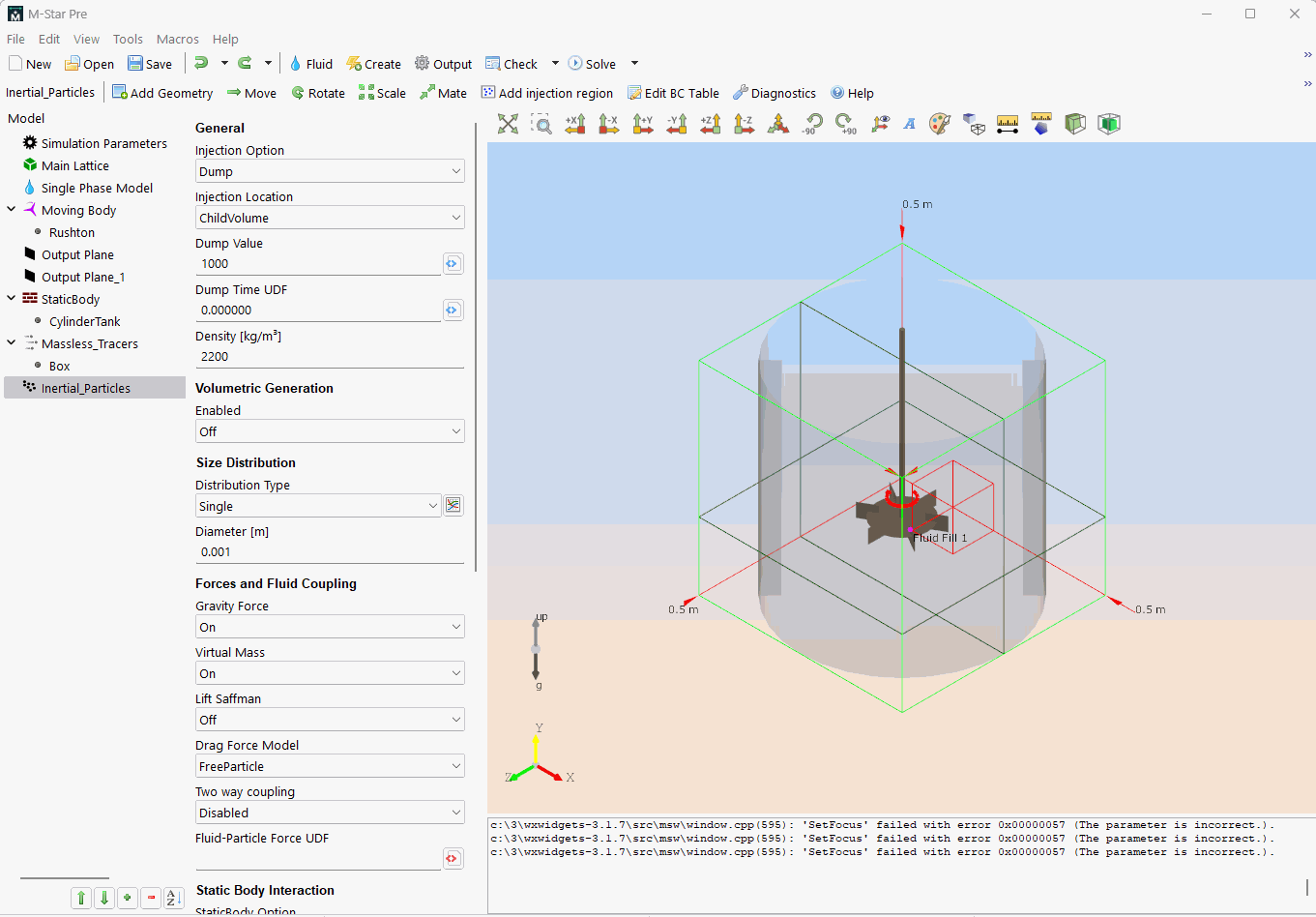Click the Open toolbar button
1316x917 pixels.
coord(89,64)
